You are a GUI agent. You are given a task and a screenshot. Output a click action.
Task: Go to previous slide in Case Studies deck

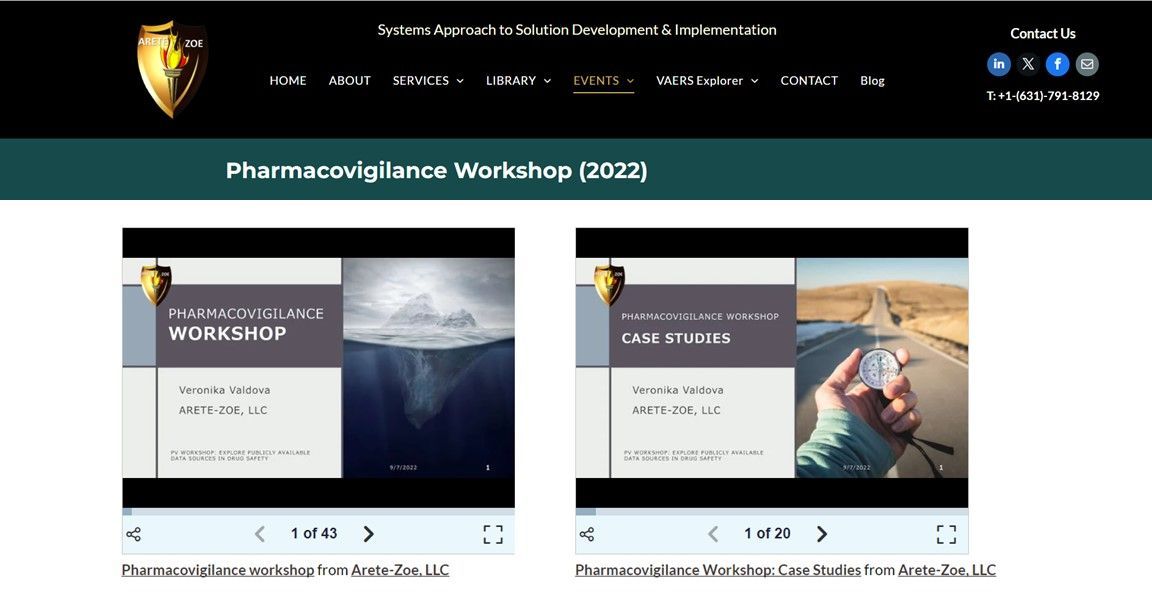(712, 533)
